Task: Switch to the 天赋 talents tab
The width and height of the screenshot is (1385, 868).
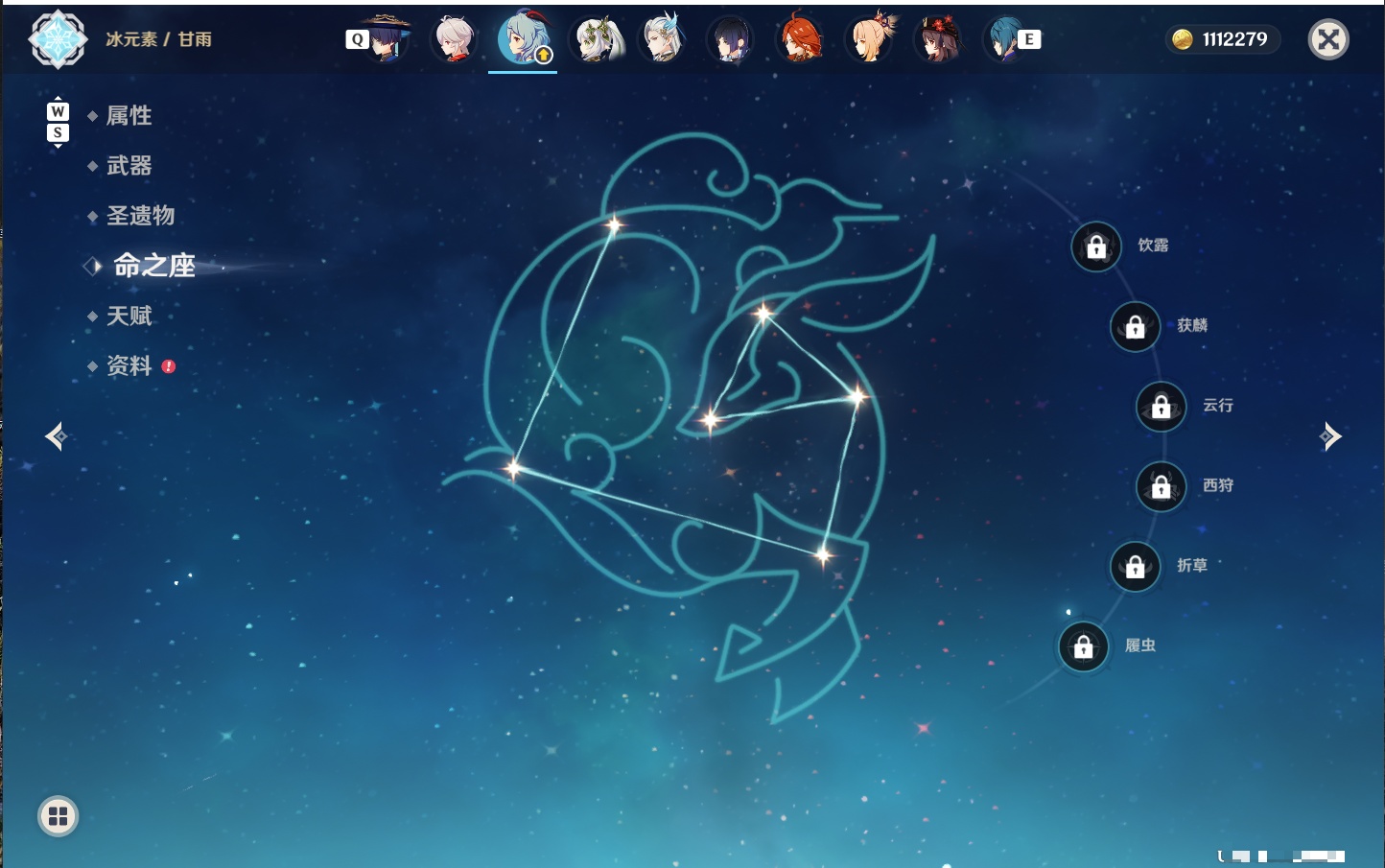Action: (129, 316)
